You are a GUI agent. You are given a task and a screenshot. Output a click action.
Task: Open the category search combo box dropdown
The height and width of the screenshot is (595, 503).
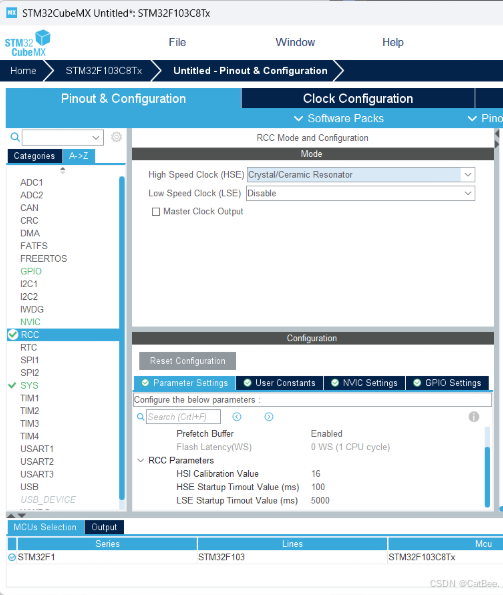click(x=96, y=137)
